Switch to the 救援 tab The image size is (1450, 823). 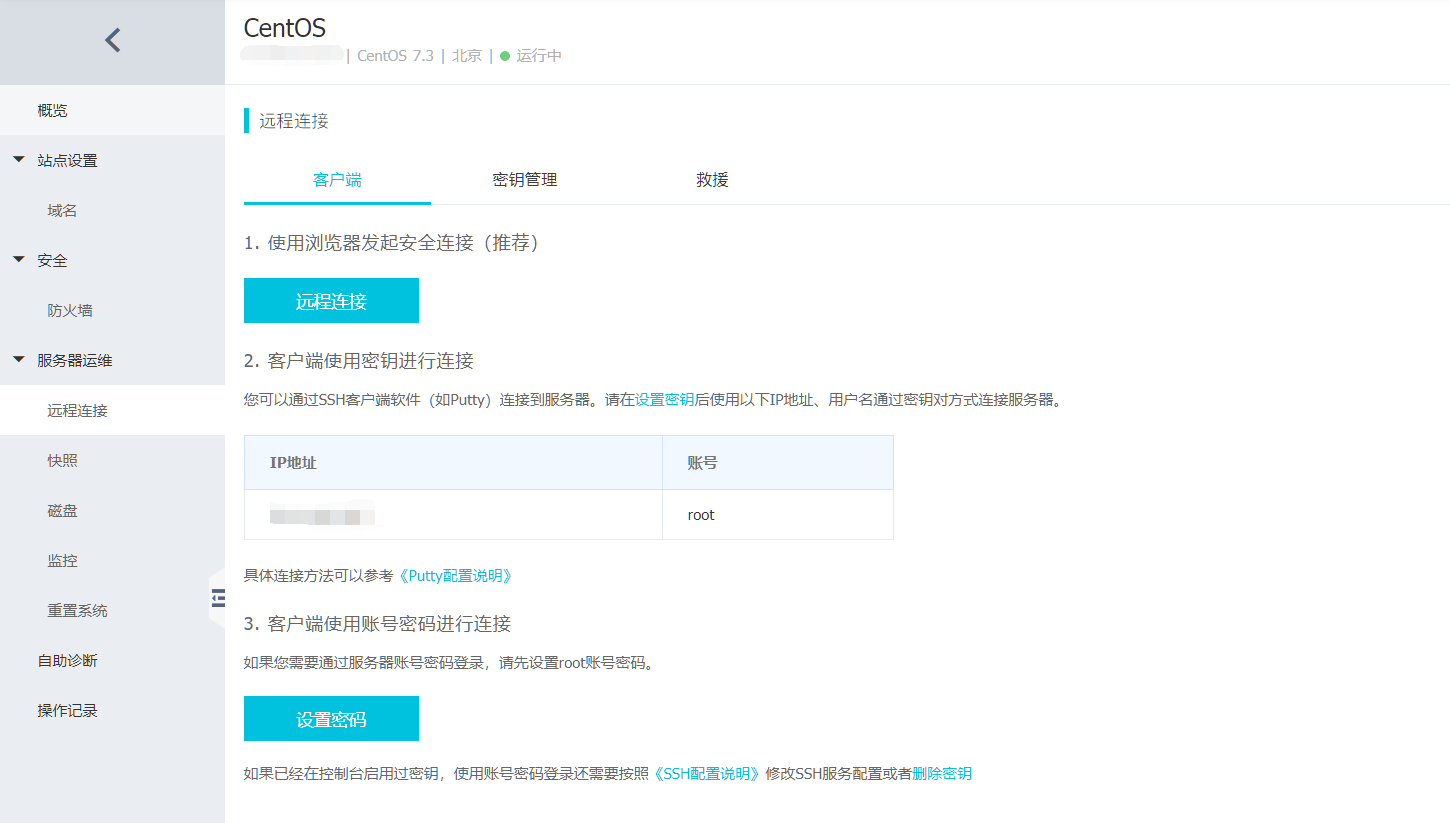pyautogui.click(x=712, y=180)
